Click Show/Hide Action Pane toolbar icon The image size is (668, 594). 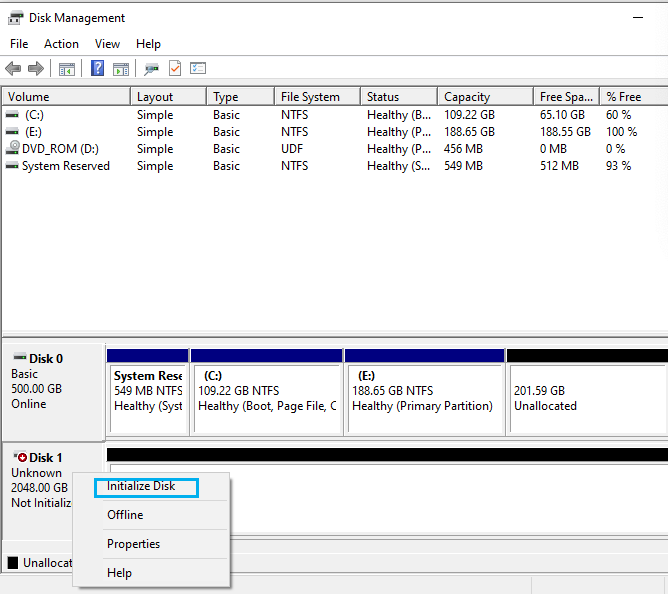click(121, 69)
